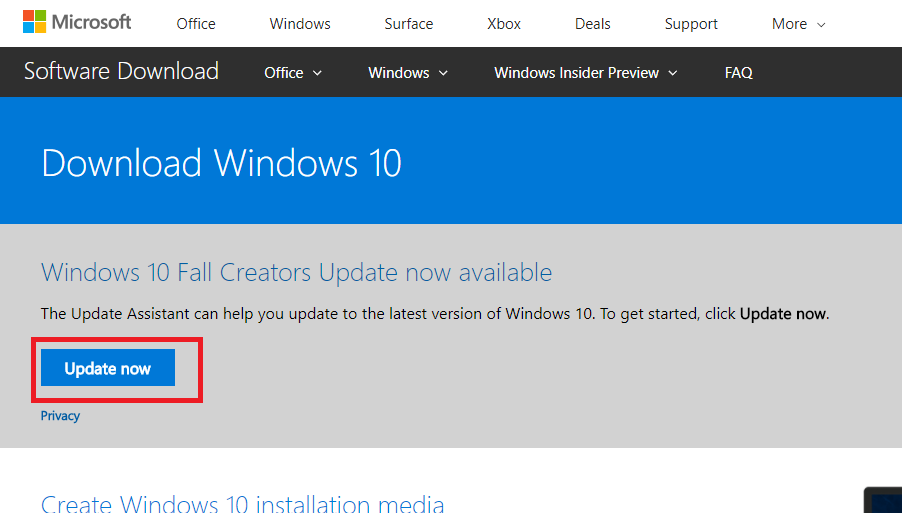Select the Surface navigation link
902x513 pixels.
(408, 24)
